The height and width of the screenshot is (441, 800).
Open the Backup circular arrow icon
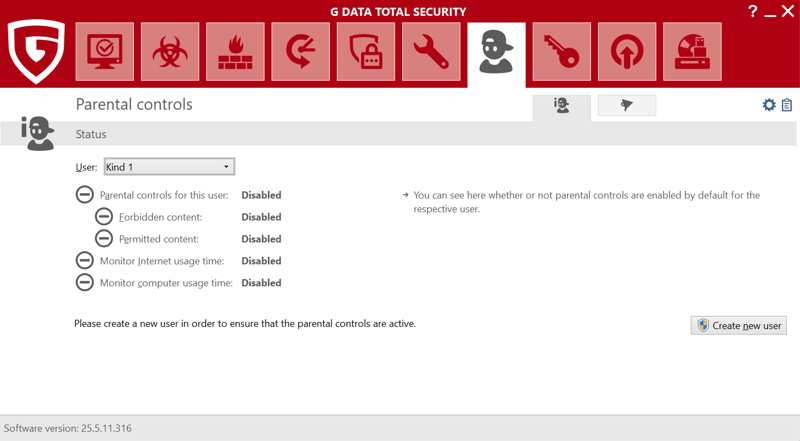pyautogui.click(x=301, y=52)
